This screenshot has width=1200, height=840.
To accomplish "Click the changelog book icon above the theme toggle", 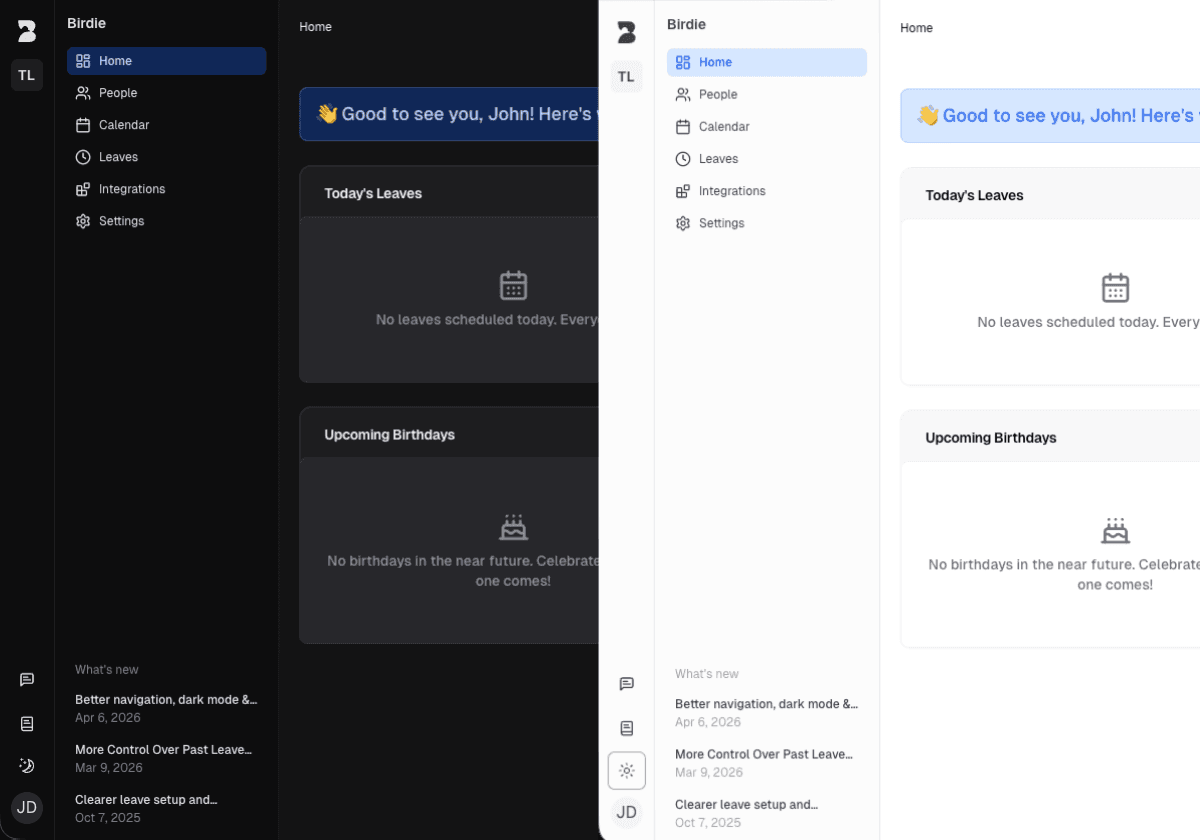I will 26,723.
